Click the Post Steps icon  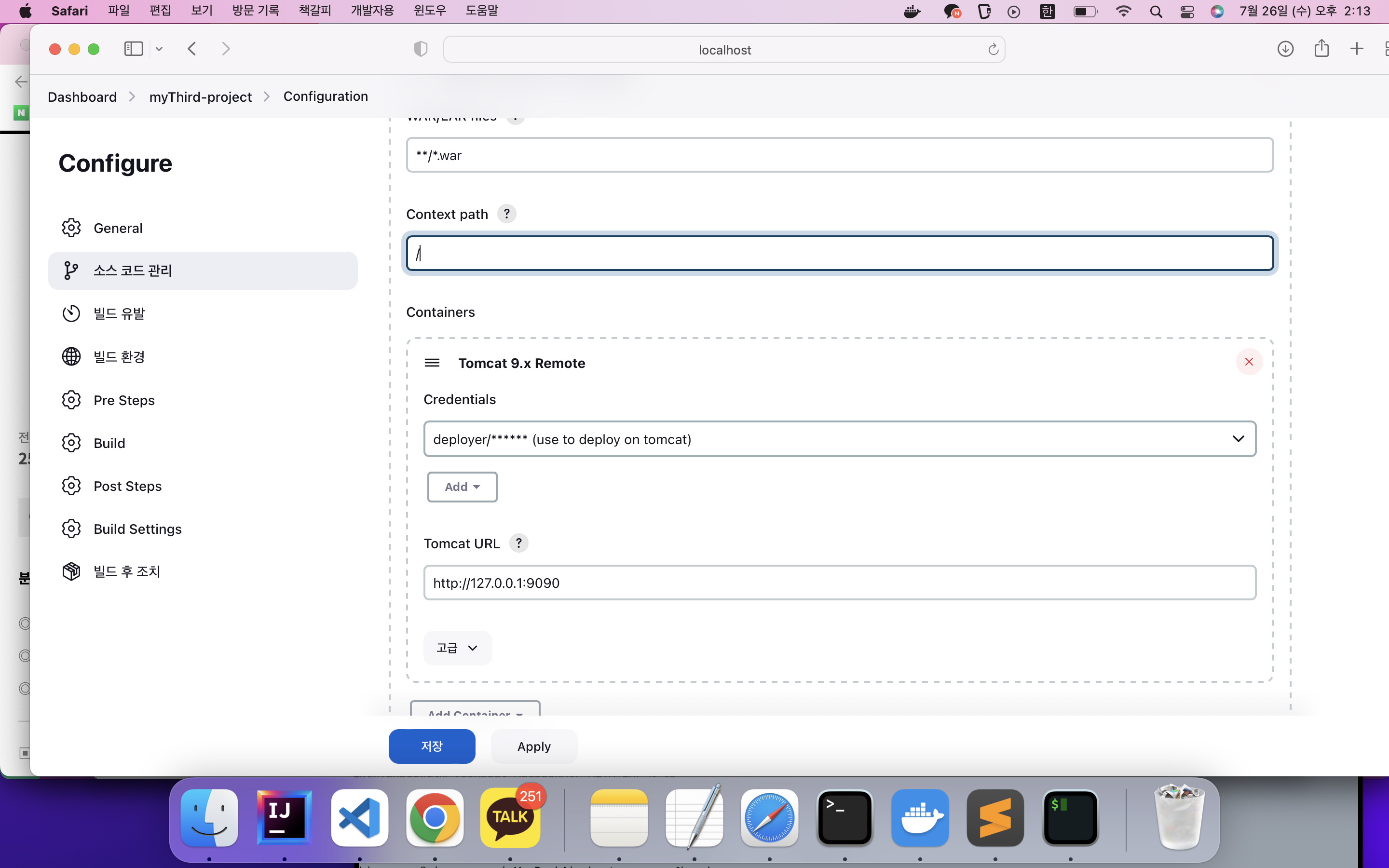tap(70, 485)
